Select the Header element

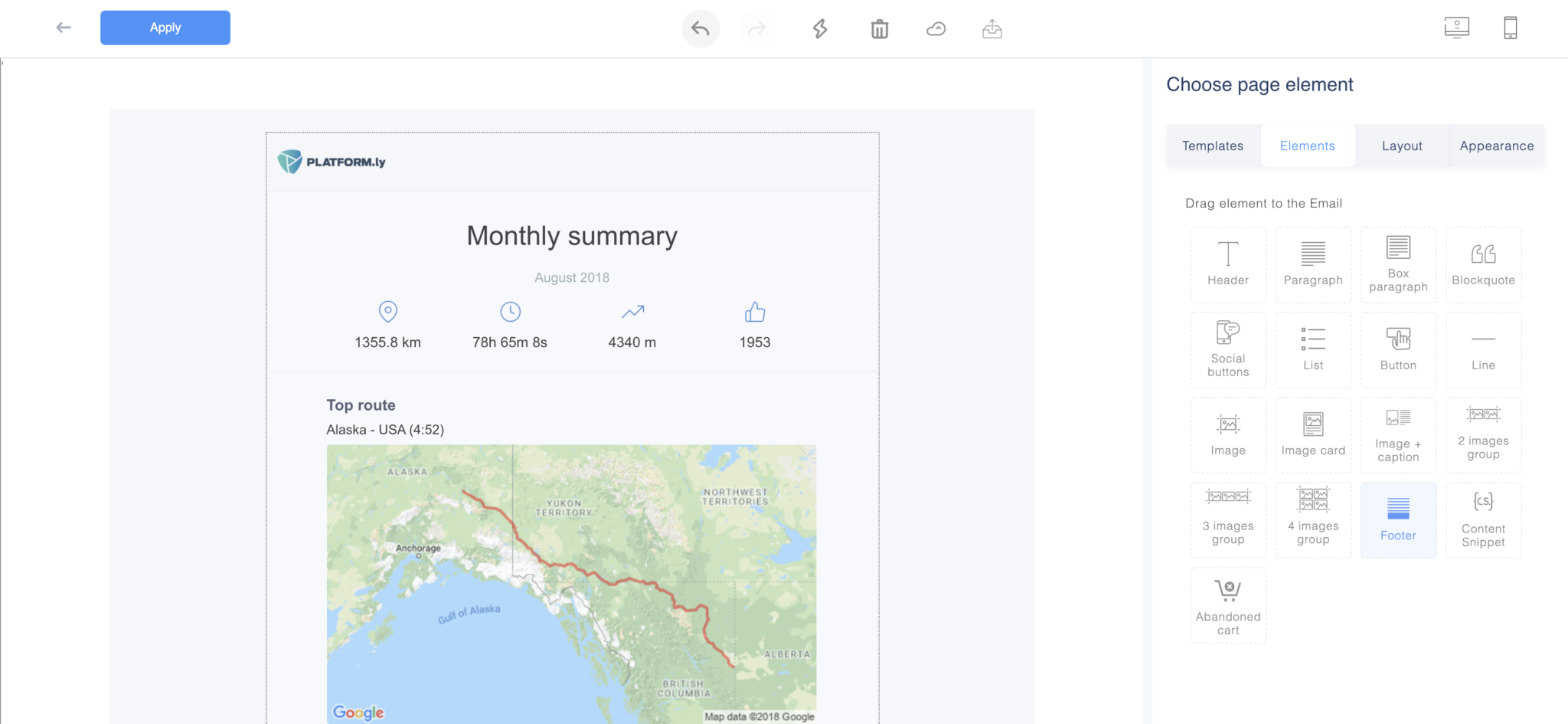pyautogui.click(x=1228, y=264)
